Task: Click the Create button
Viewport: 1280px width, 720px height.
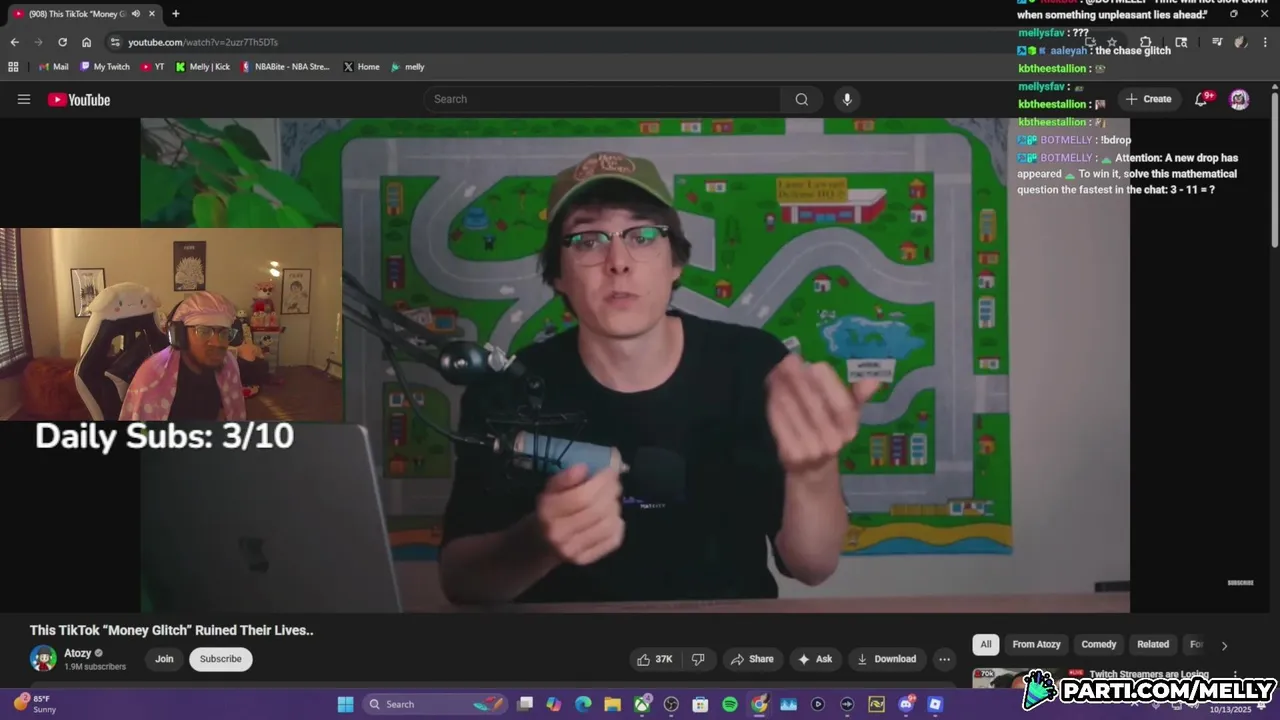Action: (x=1148, y=99)
